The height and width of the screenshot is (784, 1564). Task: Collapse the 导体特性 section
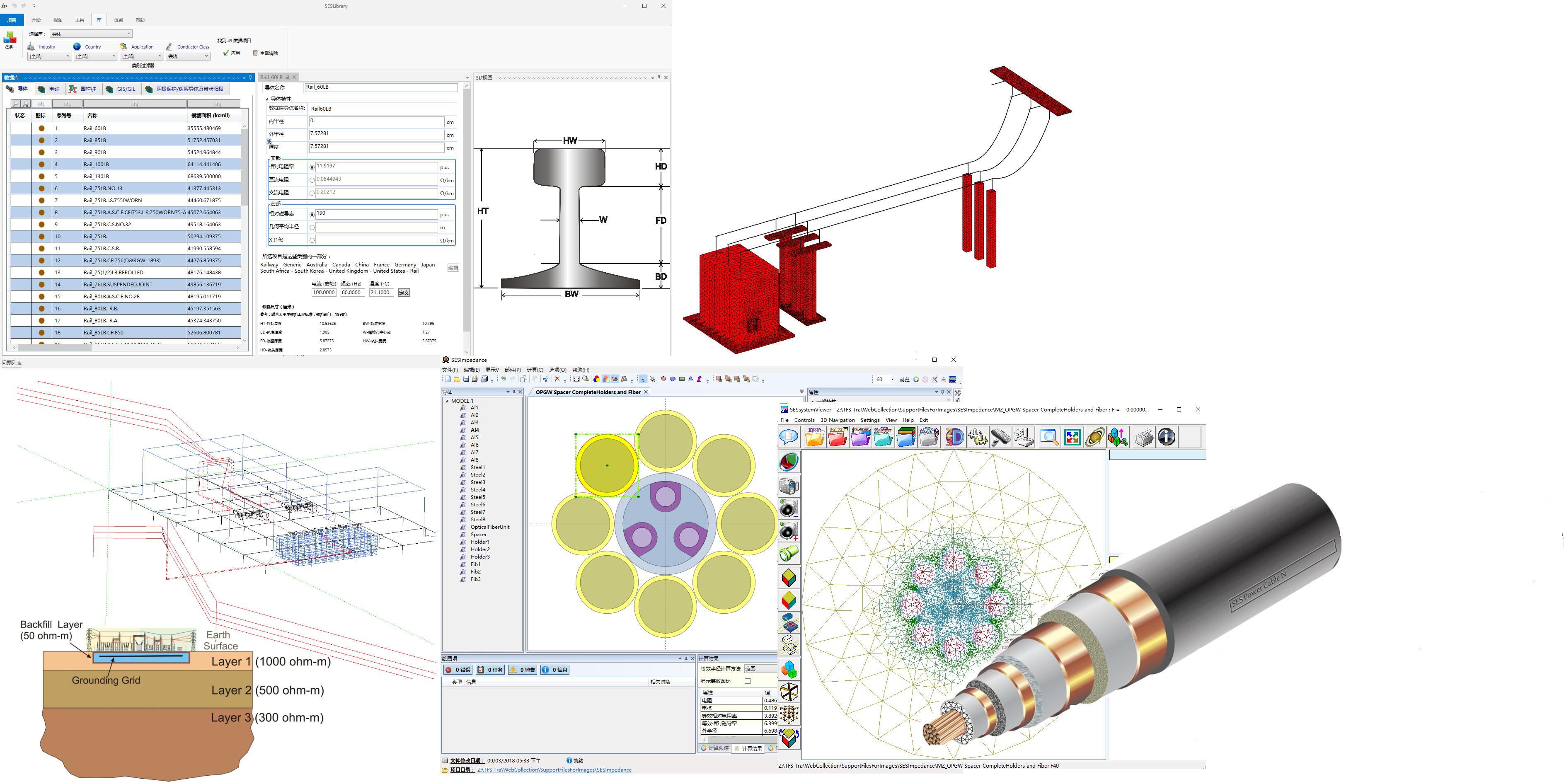tap(266, 99)
